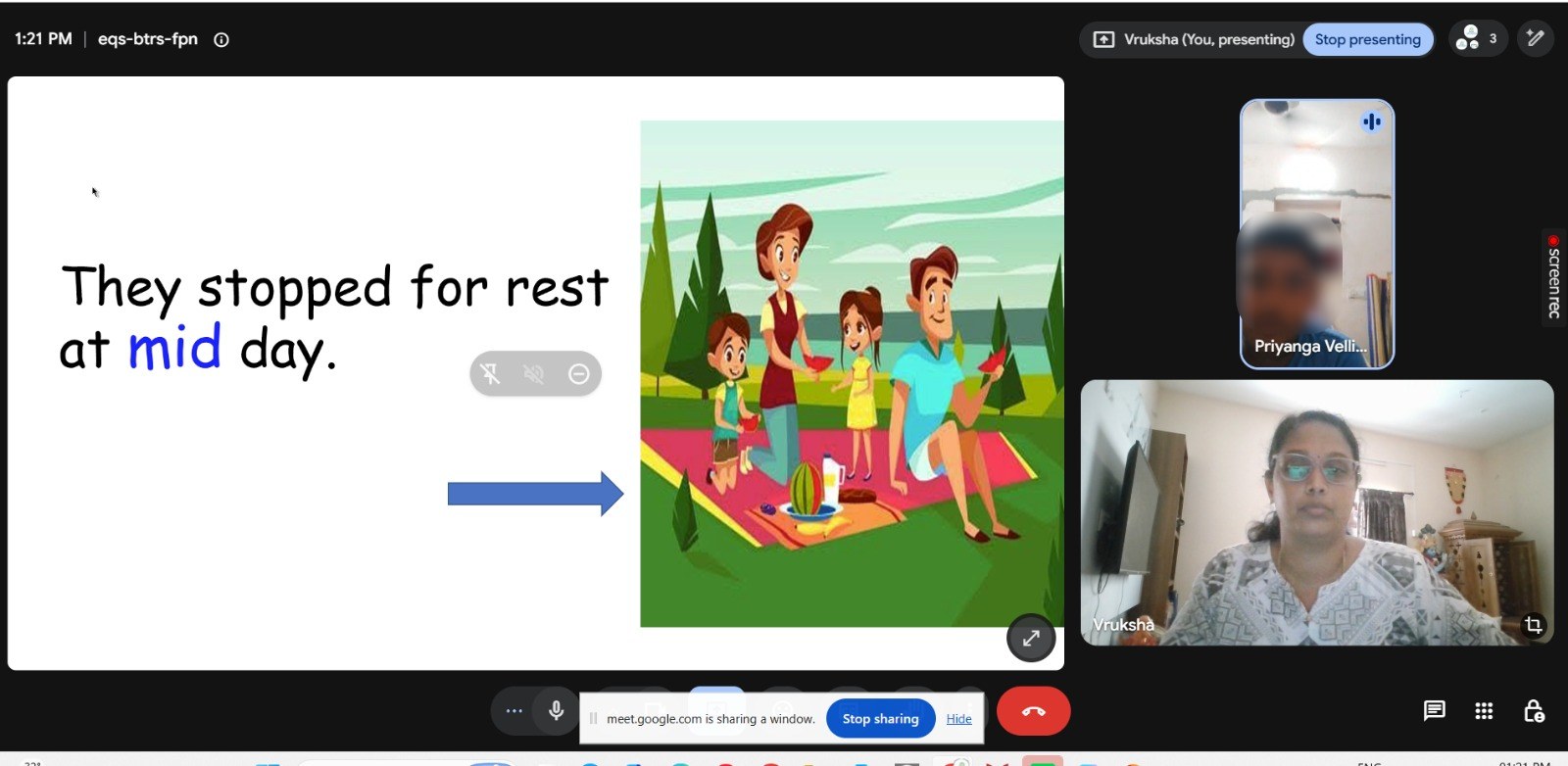
Task: Click the Stop sharing button
Action: point(880,719)
